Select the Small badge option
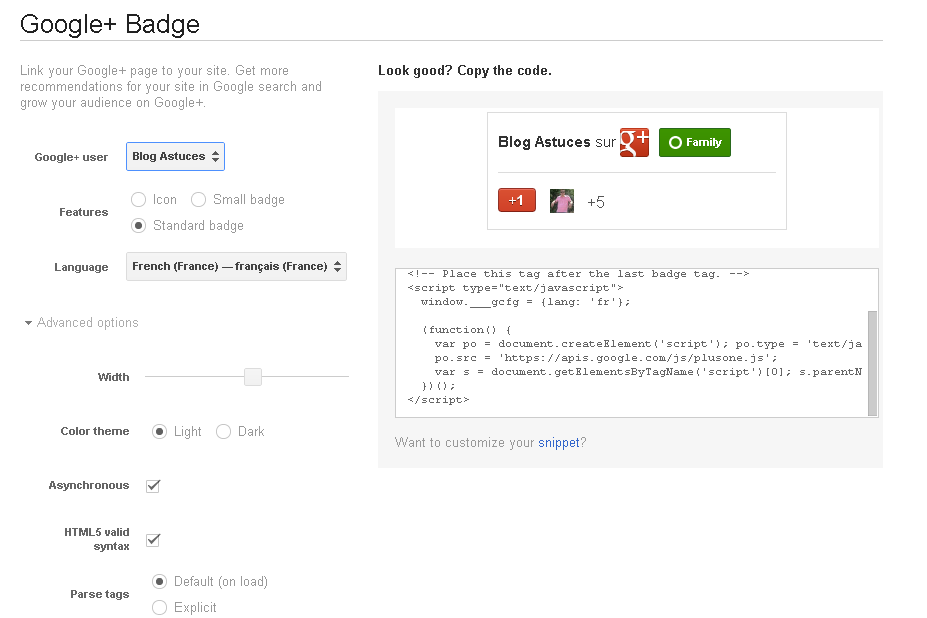Image resolution: width=927 pixels, height=618 pixels. 199,200
